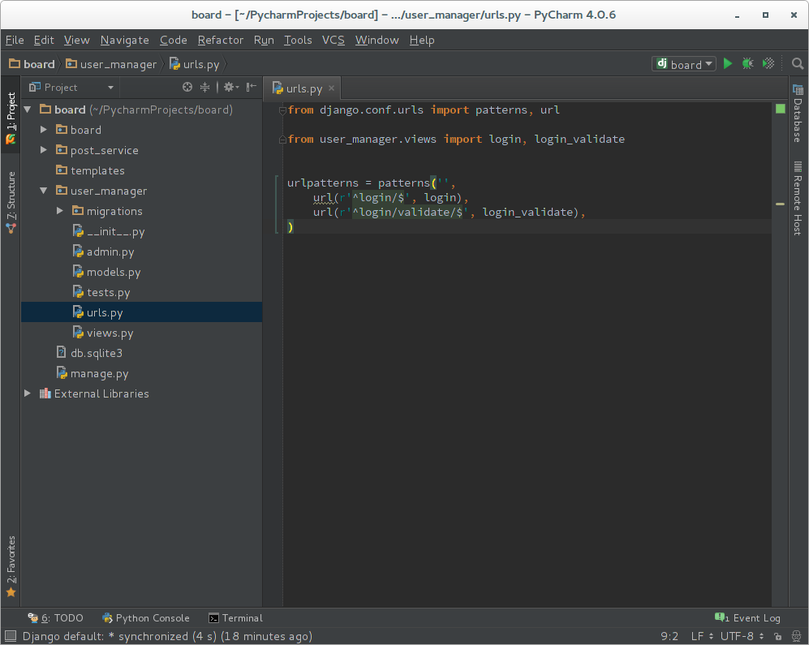Collapse all in Project panel
This screenshot has width=809, height=645.
205,87
